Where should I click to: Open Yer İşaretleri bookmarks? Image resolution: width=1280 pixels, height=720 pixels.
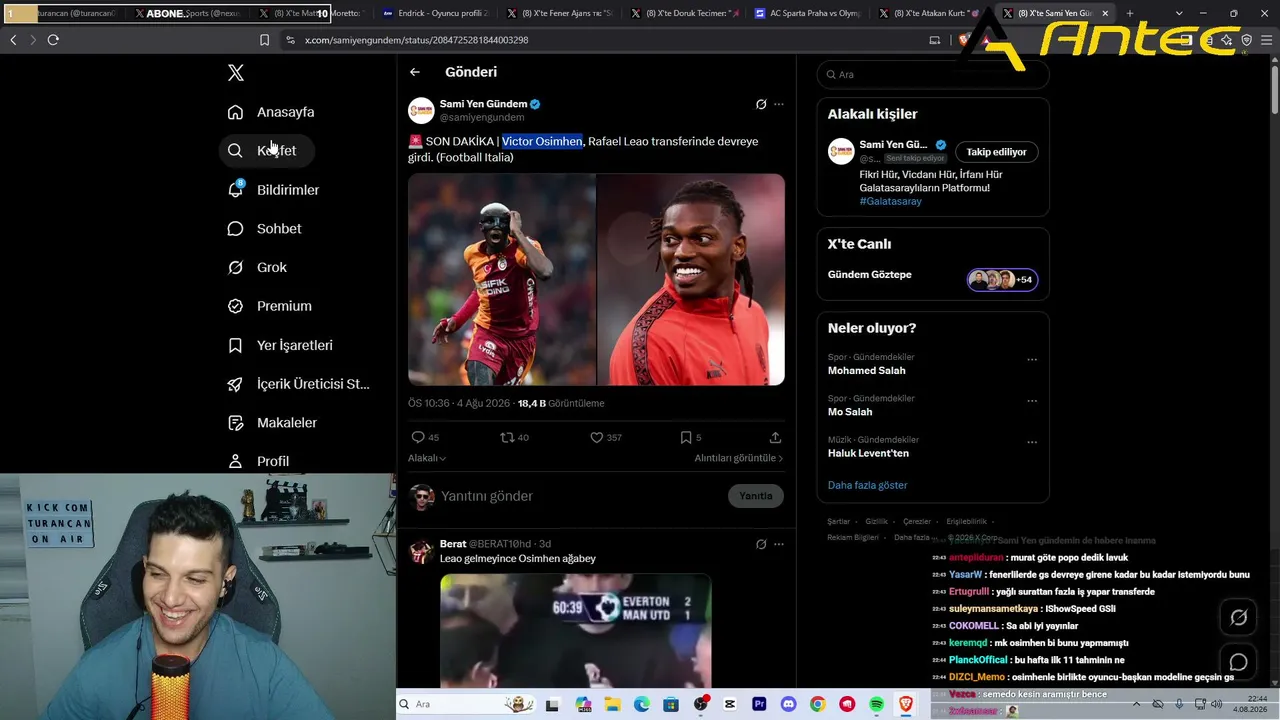tap(280, 345)
